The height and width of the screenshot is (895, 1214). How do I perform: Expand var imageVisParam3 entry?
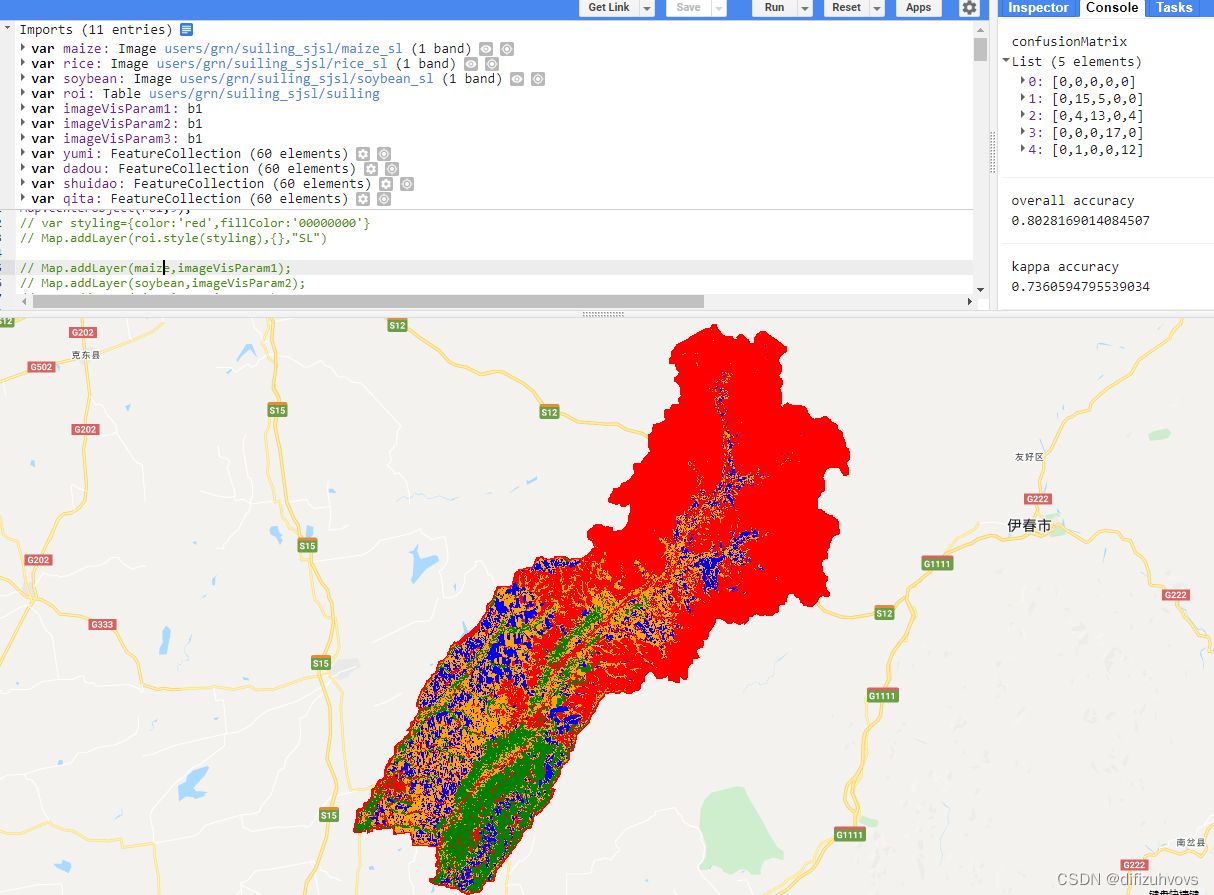(23, 138)
